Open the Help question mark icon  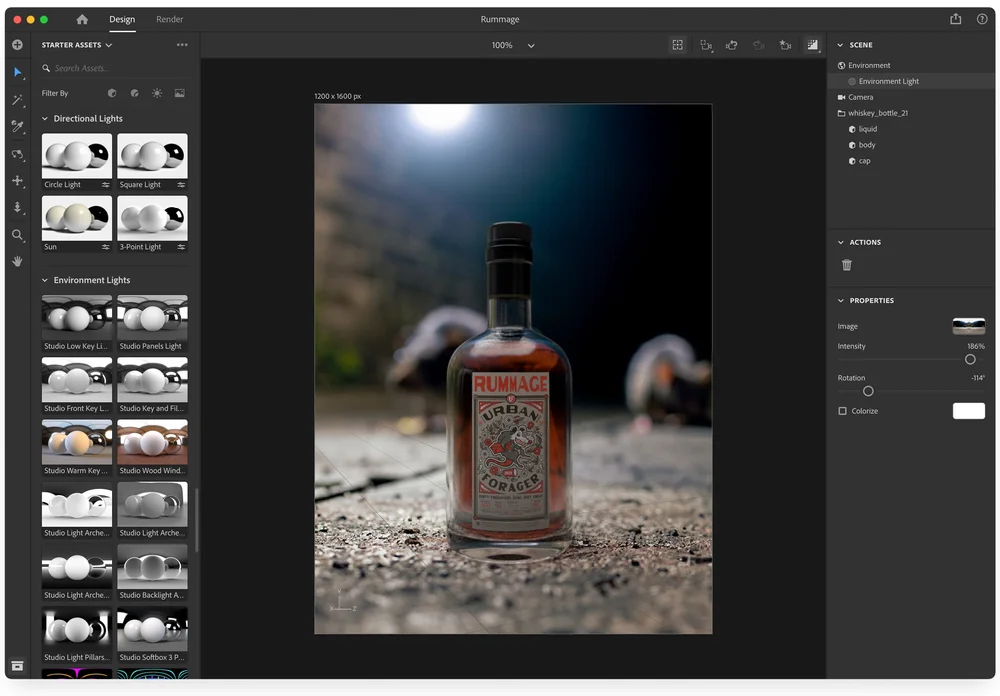[982, 19]
